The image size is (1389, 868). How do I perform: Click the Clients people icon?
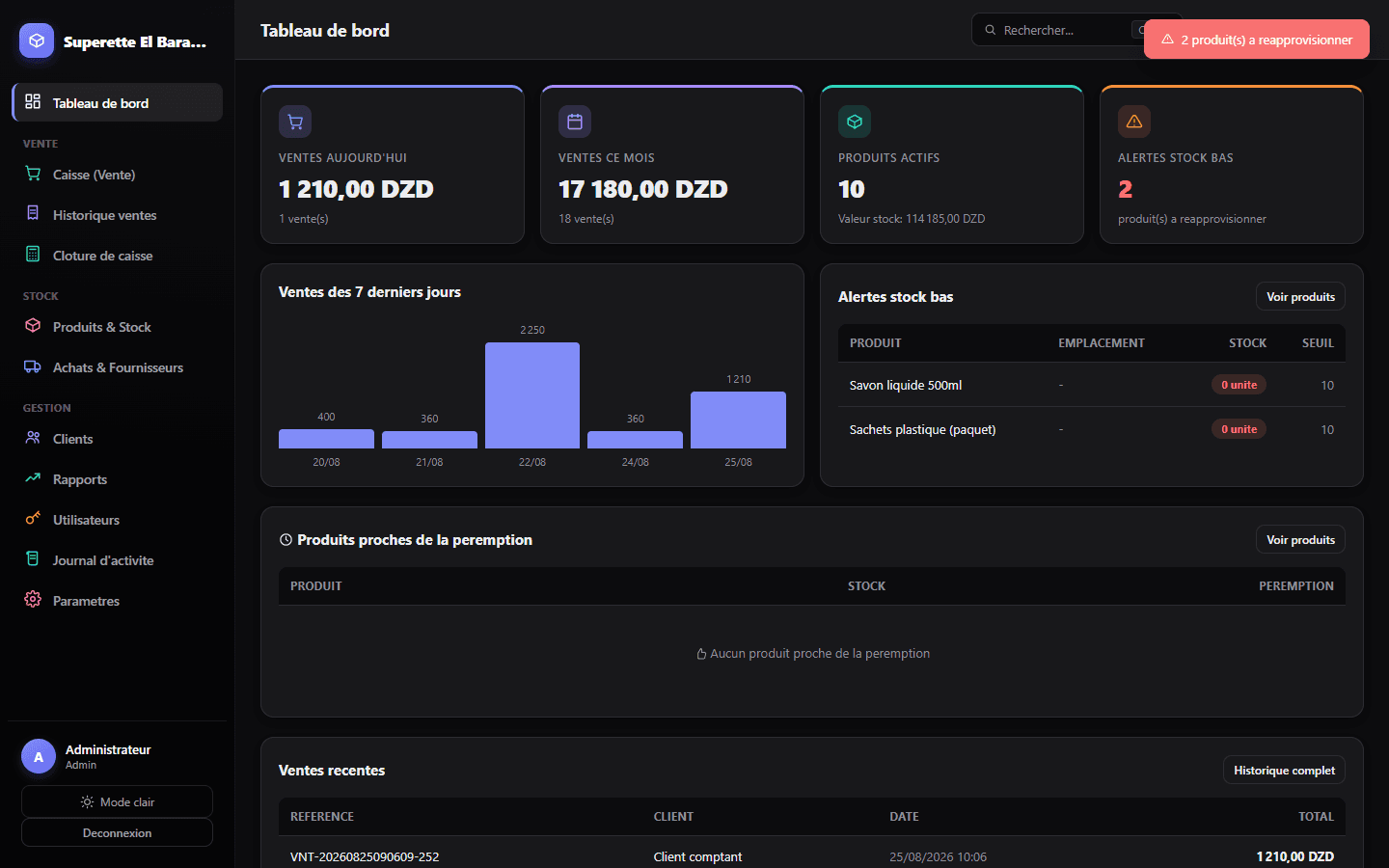click(x=33, y=437)
